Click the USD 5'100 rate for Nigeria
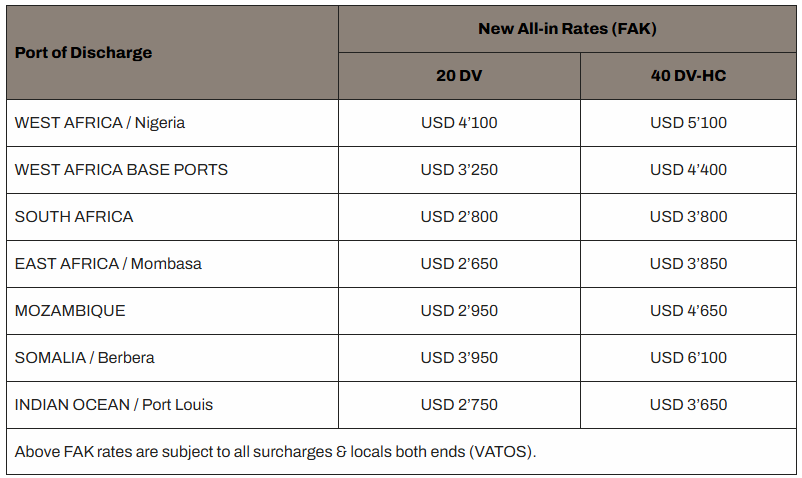 coord(688,123)
